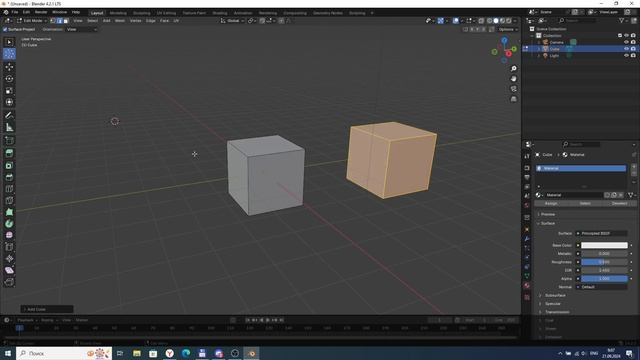
Task: Select the Inset Faces tool
Action: point(9,165)
